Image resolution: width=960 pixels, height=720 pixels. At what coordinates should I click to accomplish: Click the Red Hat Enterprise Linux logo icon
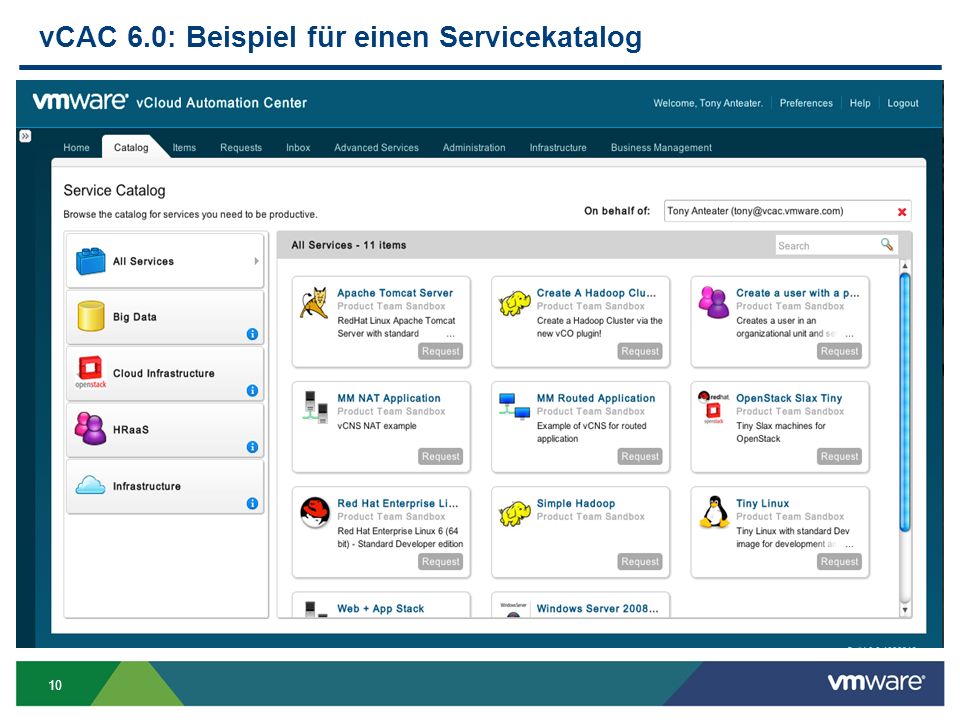point(315,512)
